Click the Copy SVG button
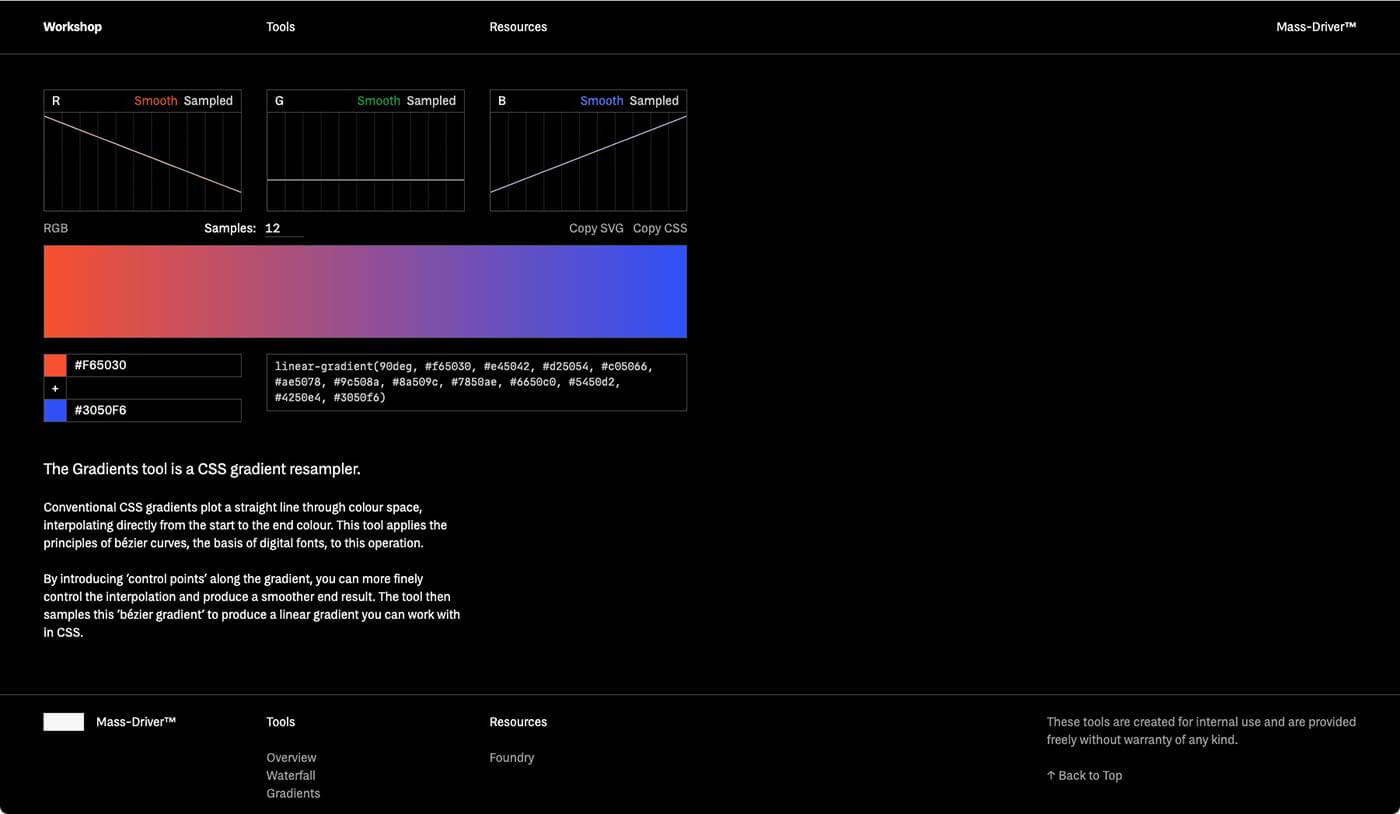 596,228
